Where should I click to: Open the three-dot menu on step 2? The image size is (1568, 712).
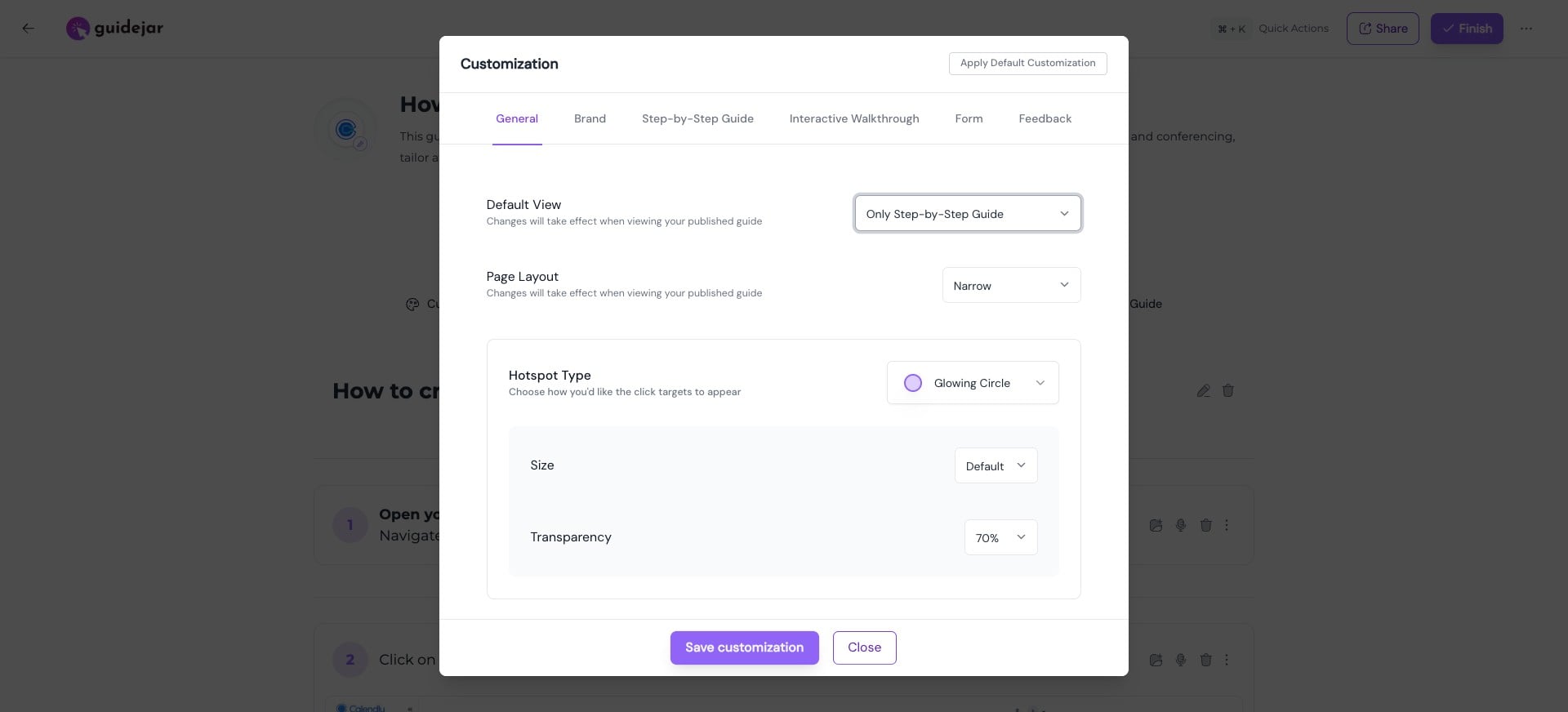point(1226,660)
